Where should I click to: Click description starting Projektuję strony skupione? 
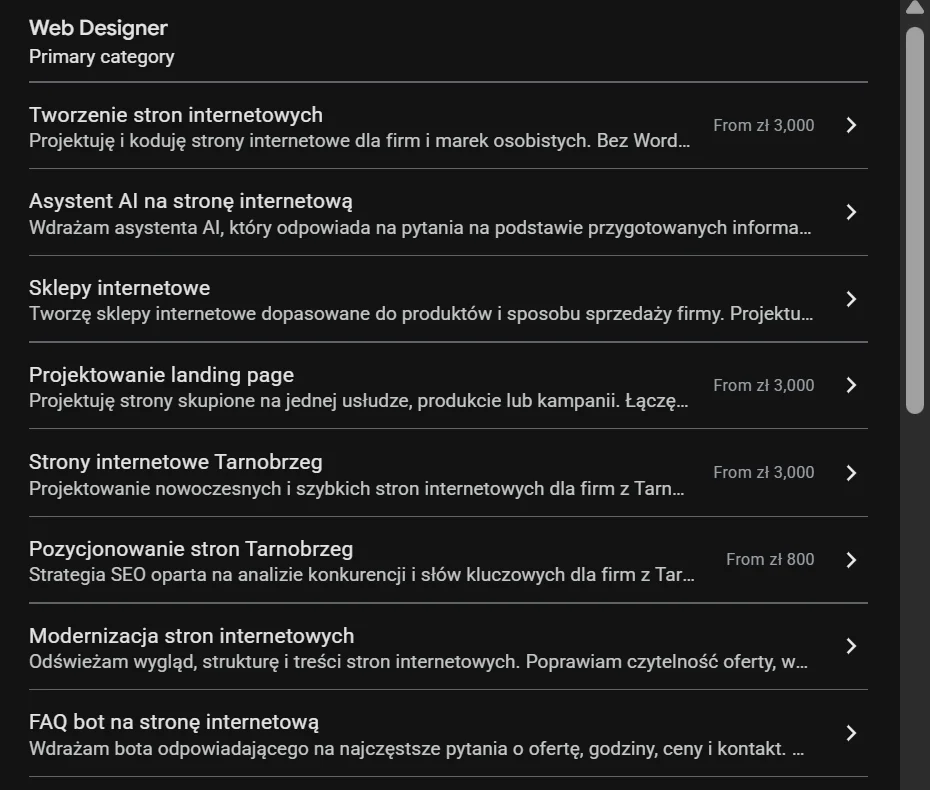(x=359, y=402)
